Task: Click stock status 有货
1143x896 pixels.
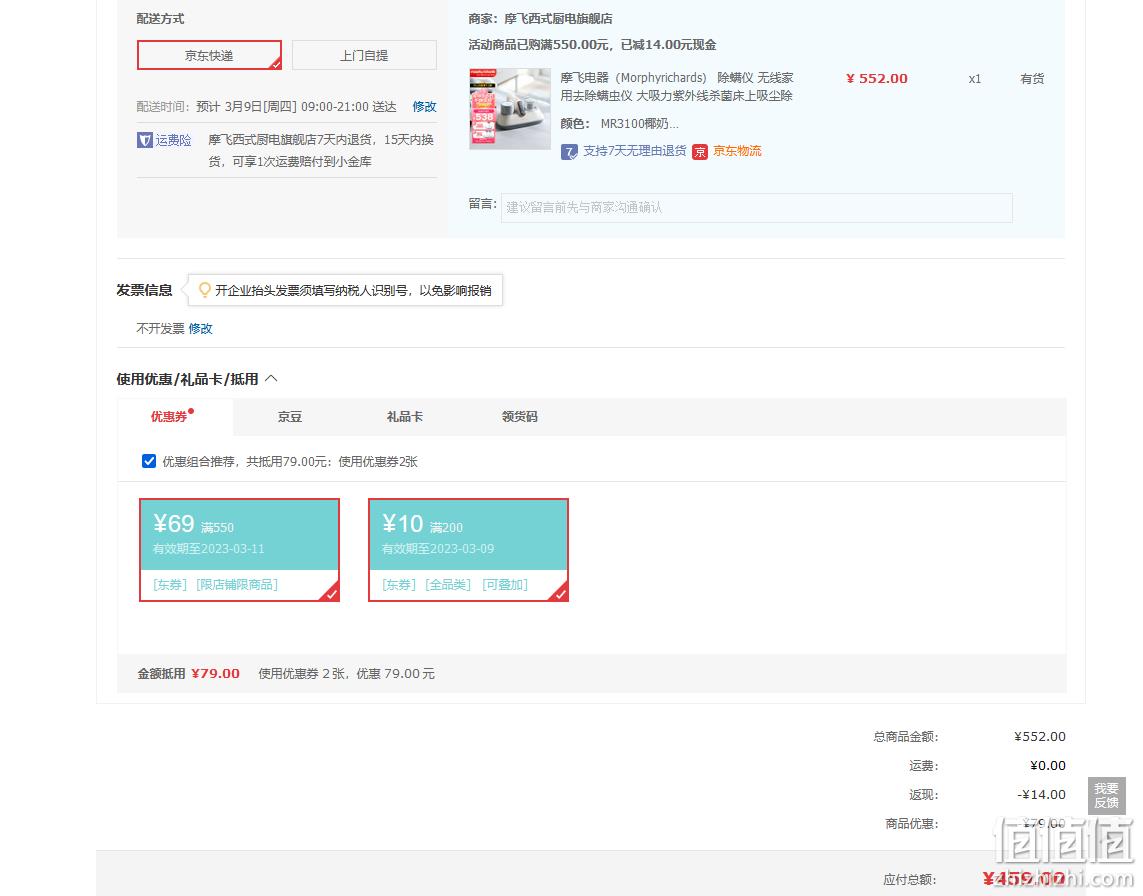Action: (x=1032, y=79)
